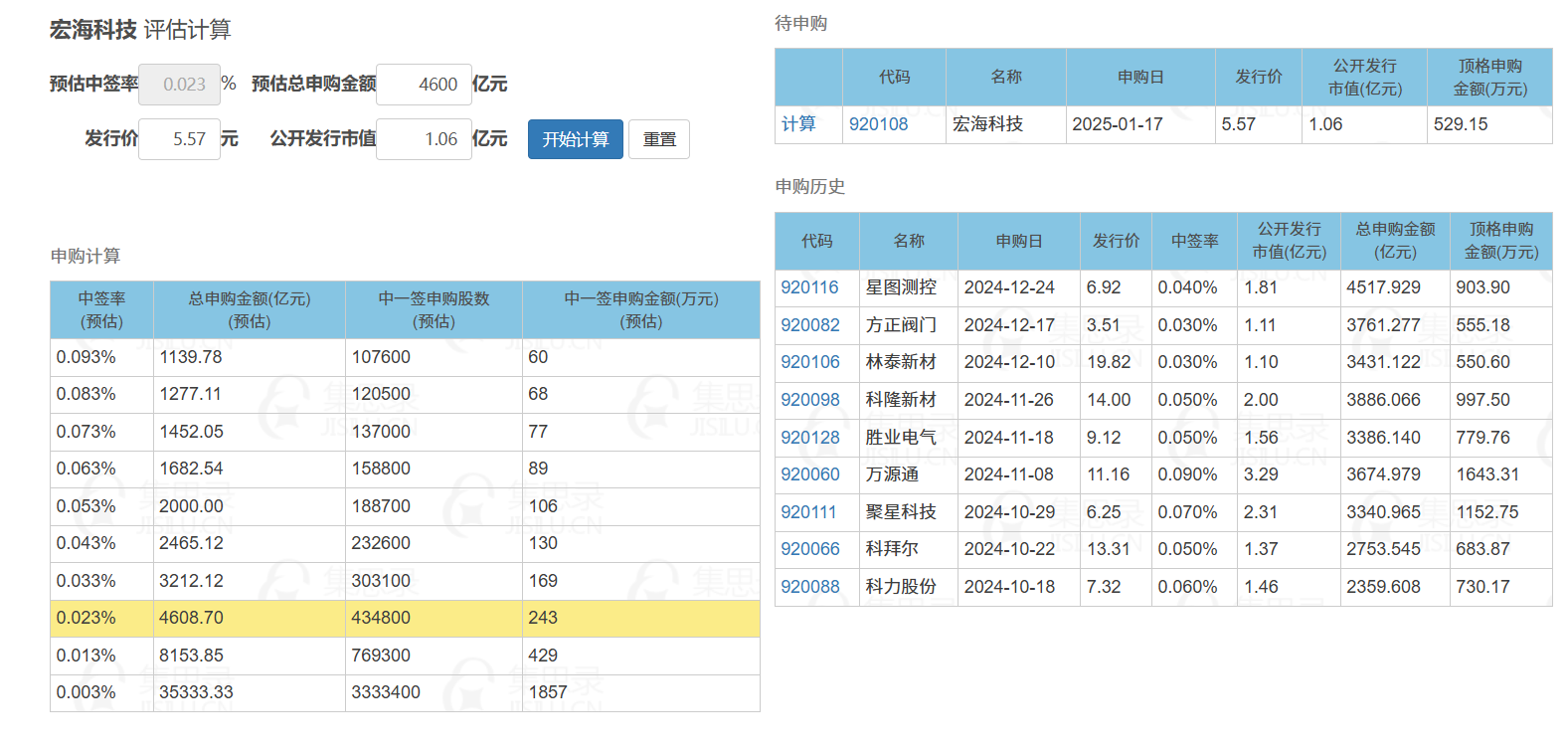Click the 公开发行市值 input field
The image size is (1568, 754).
click(x=424, y=139)
